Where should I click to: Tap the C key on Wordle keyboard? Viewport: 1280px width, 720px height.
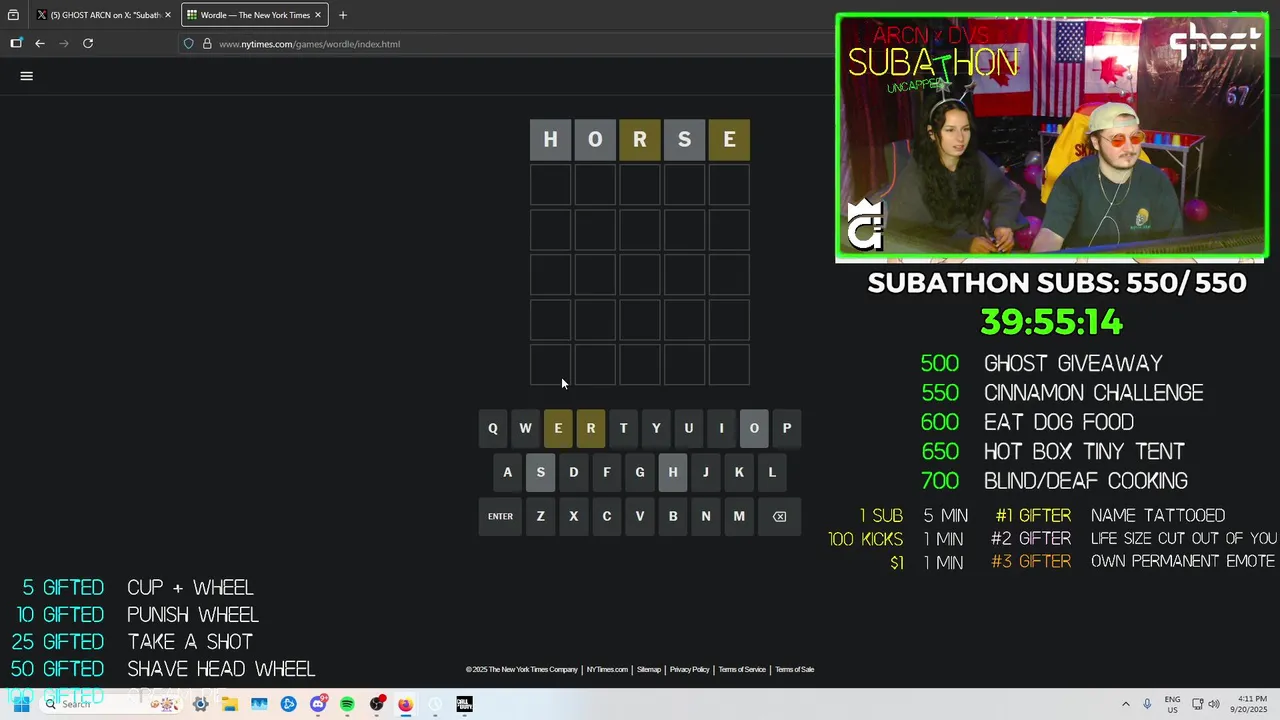(x=606, y=517)
